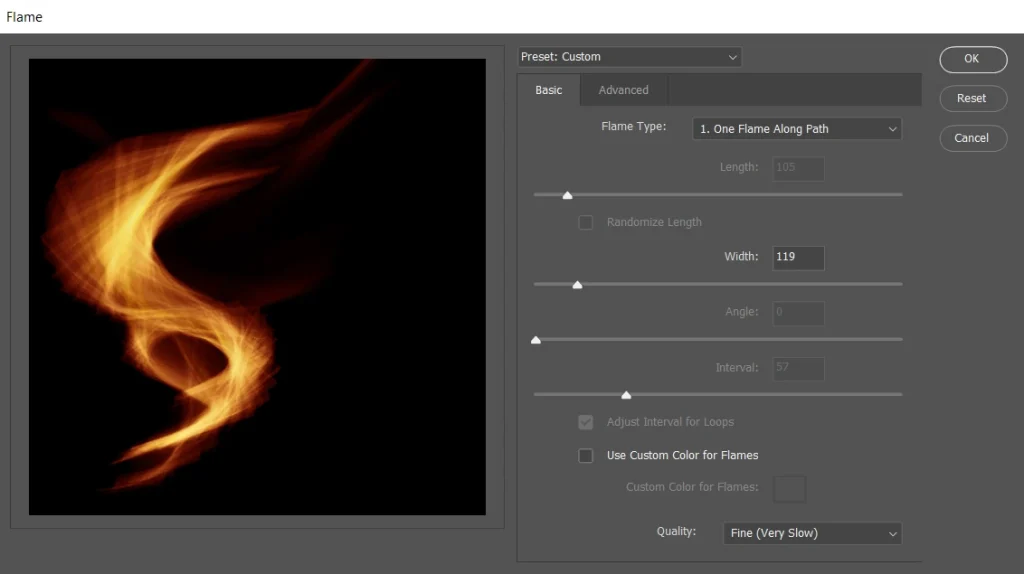Viewport: 1024px width, 574px height.
Task: Click the flame preview image
Action: point(257,286)
